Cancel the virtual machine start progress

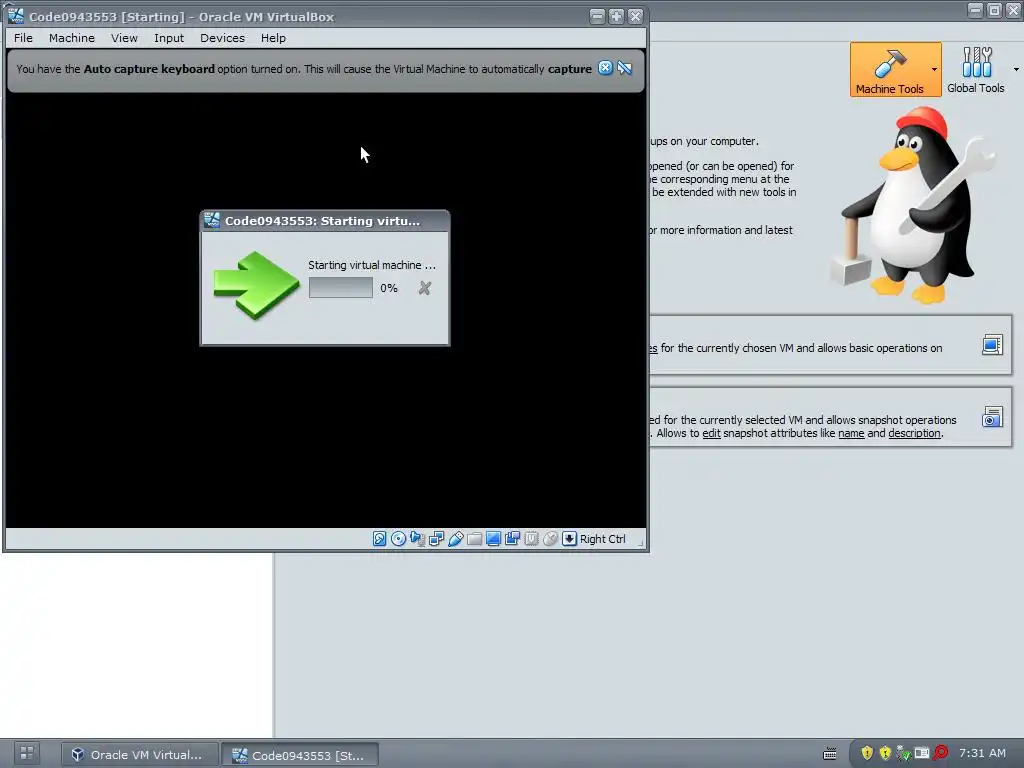coord(424,288)
